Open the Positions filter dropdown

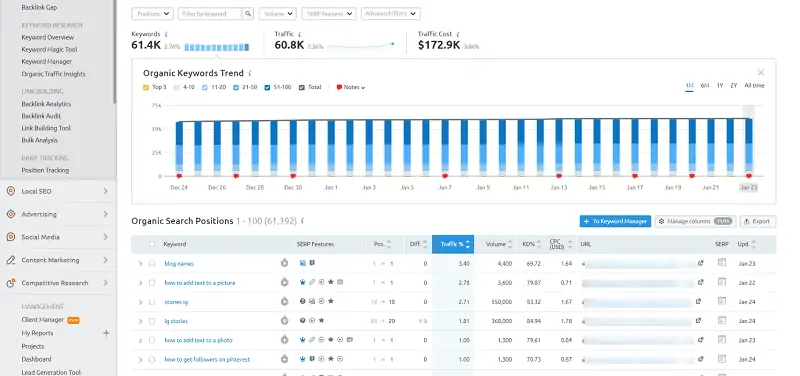[x=153, y=14]
